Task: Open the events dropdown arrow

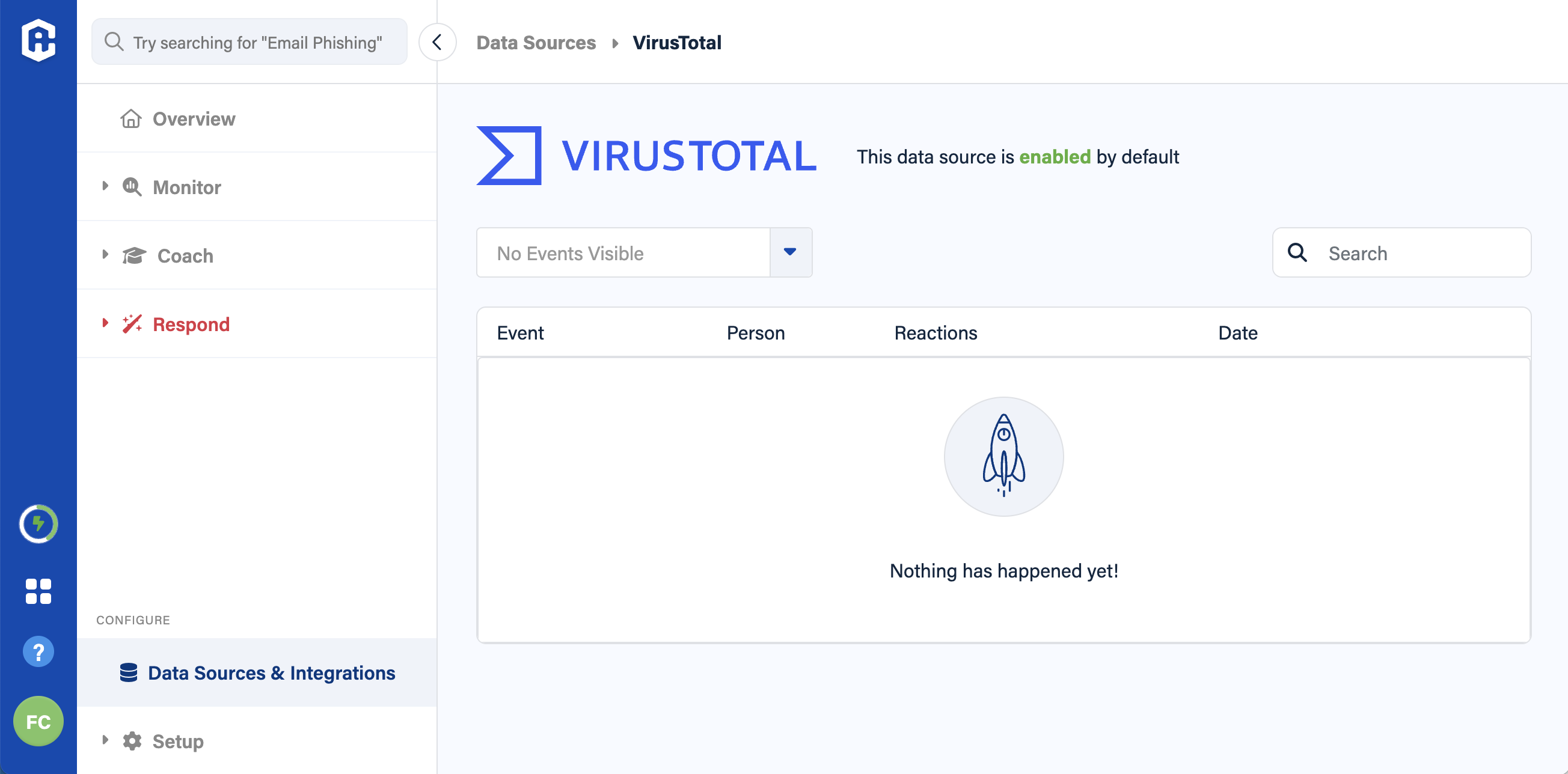Action: point(790,252)
